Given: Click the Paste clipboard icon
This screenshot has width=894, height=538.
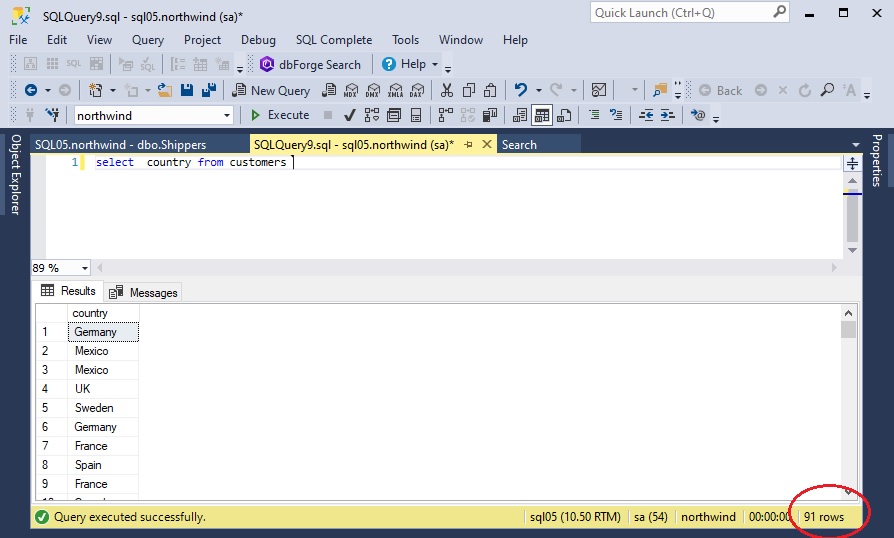Looking at the screenshot, I should point(490,90).
